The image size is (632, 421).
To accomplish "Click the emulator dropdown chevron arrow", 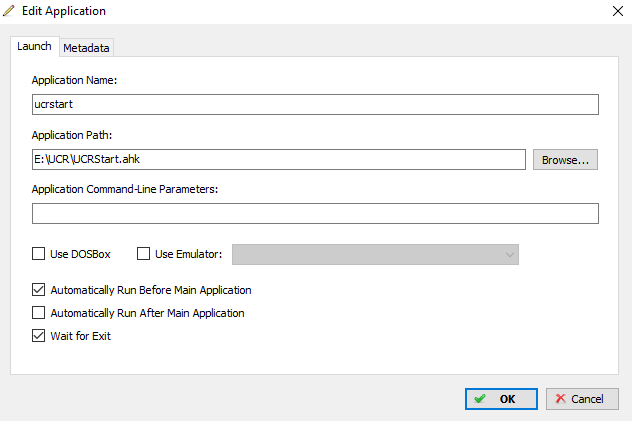I will click(x=509, y=255).
